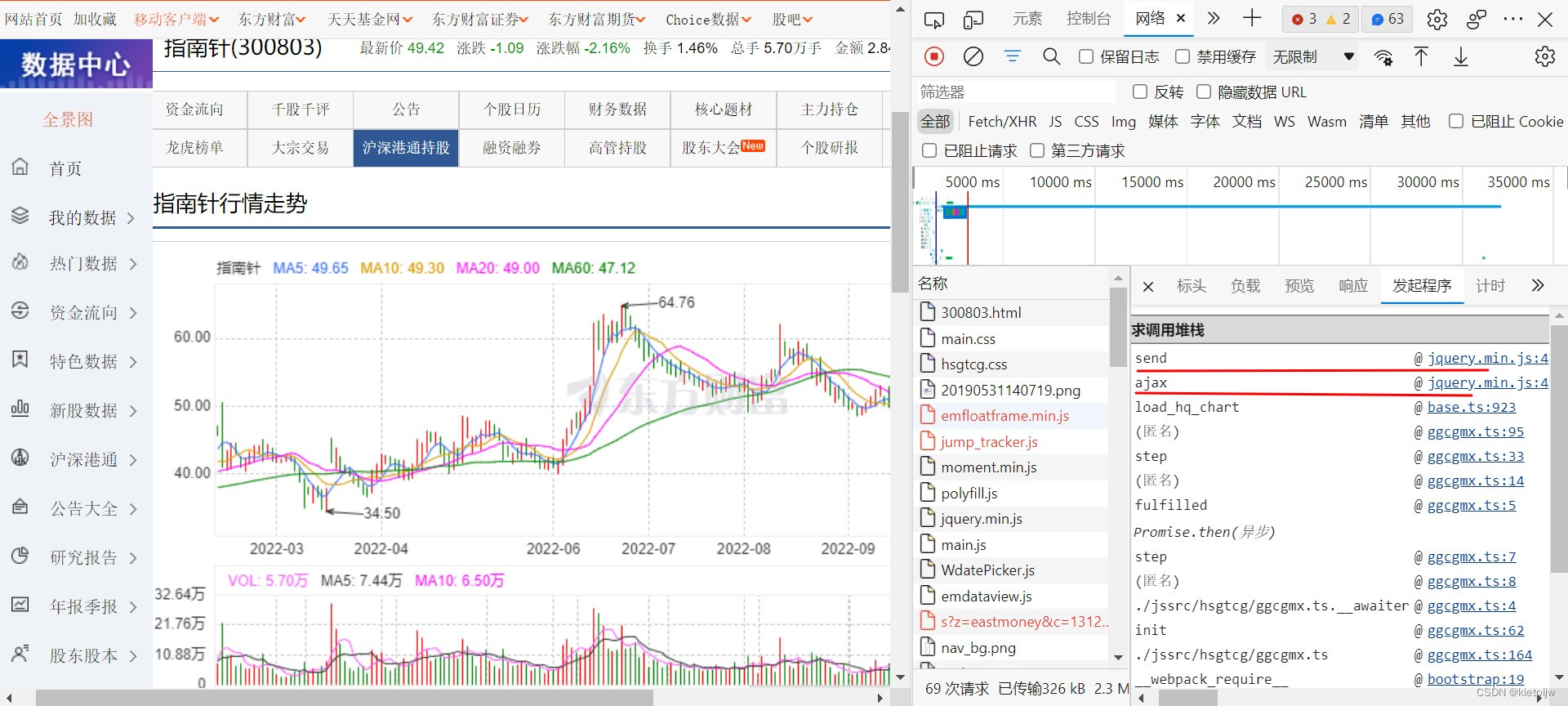Select the 财务数据 tab
The height and width of the screenshot is (706, 1568).
click(617, 109)
